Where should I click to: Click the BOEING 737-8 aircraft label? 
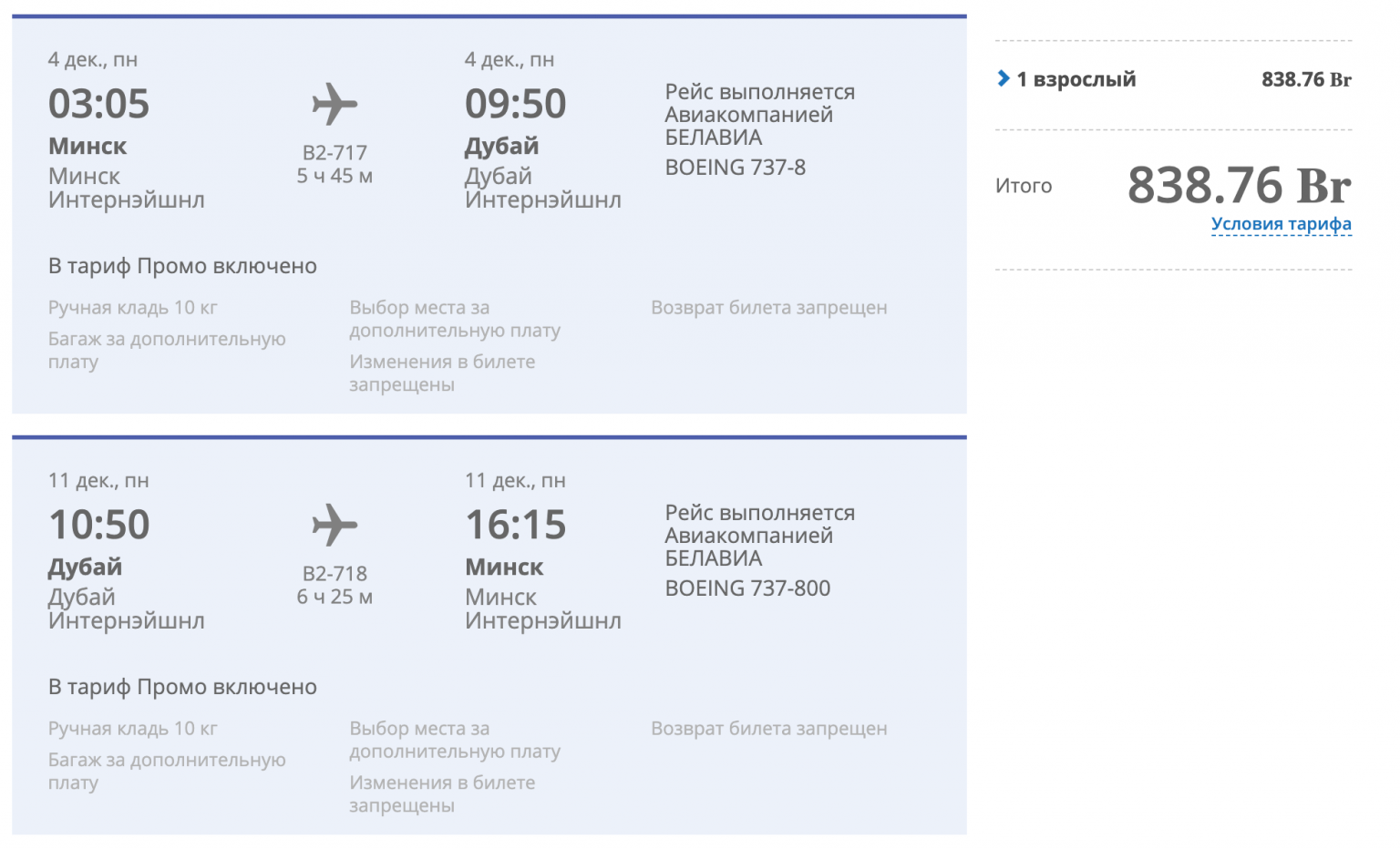pyautogui.click(x=735, y=168)
